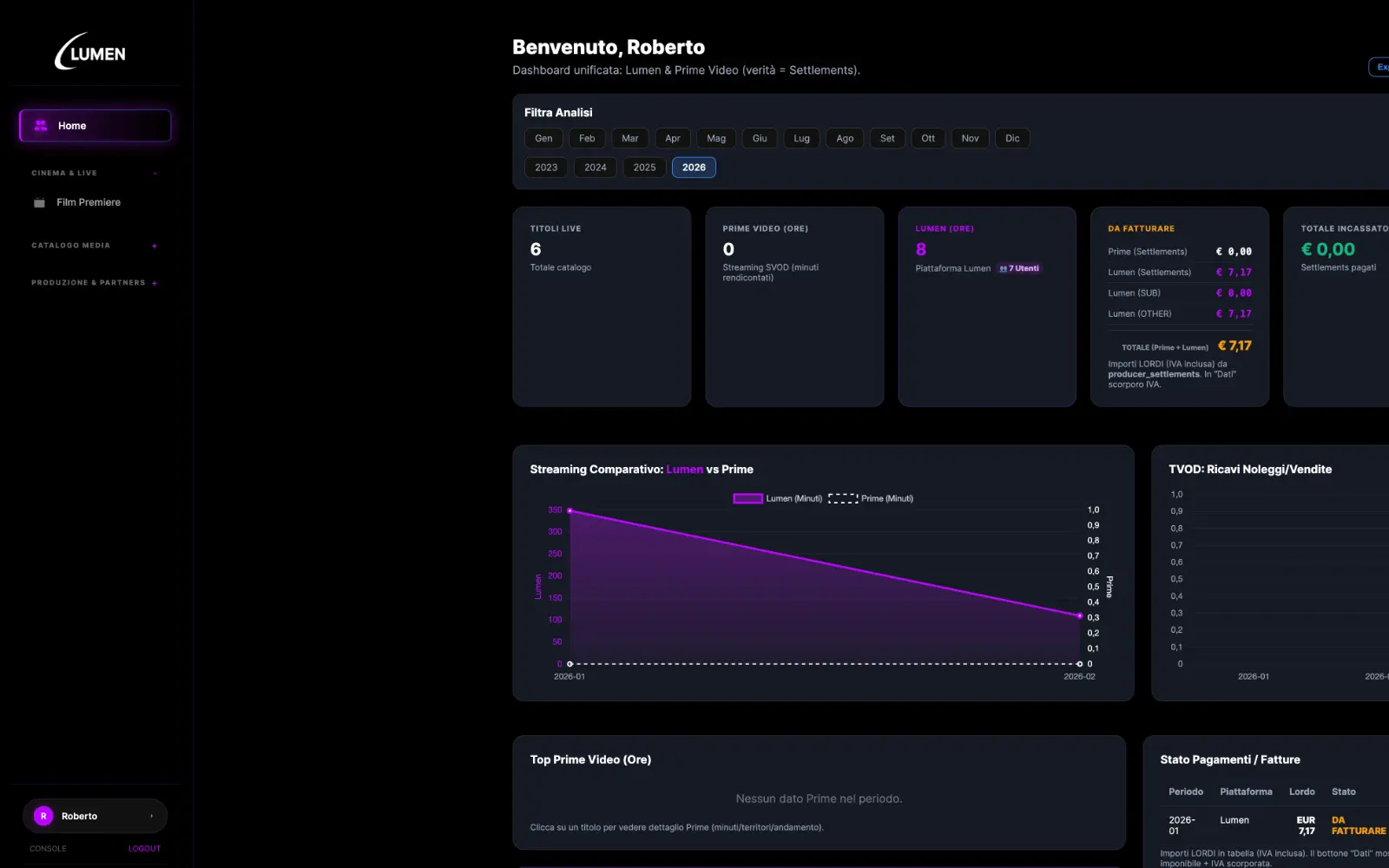Viewport: 1389px width, 868px height.
Task: Expand the Produzione & Partners section
Action: click(x=155, y=283)
